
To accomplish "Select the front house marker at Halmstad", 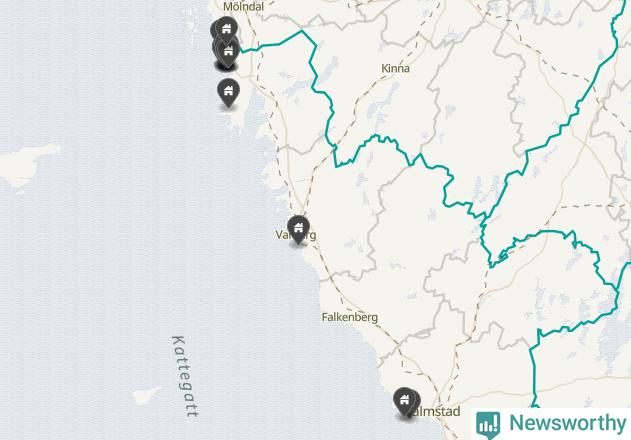I will pyautogui.click(x=404, y=400).
